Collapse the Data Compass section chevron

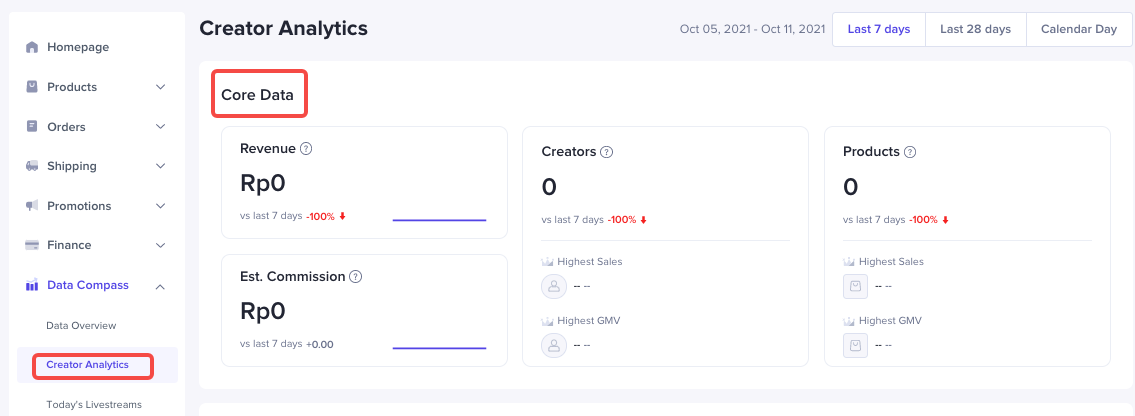161,285
